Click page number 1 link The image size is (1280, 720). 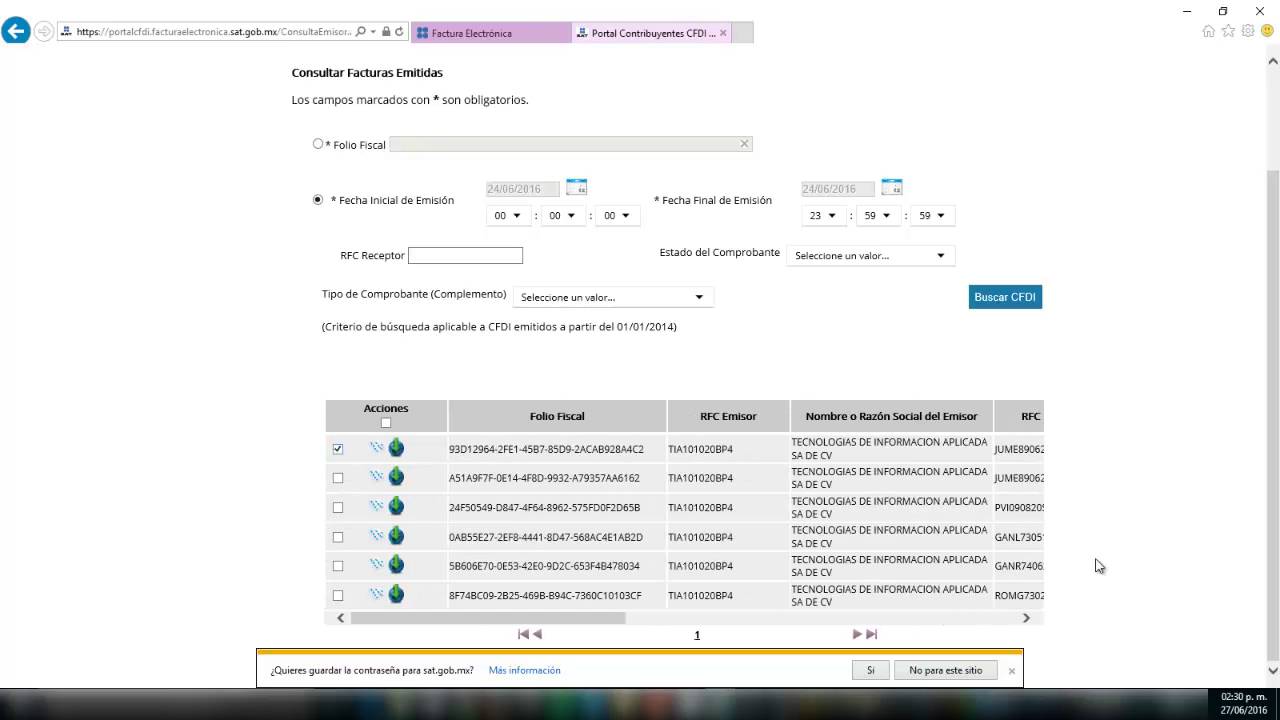point(697,635)
